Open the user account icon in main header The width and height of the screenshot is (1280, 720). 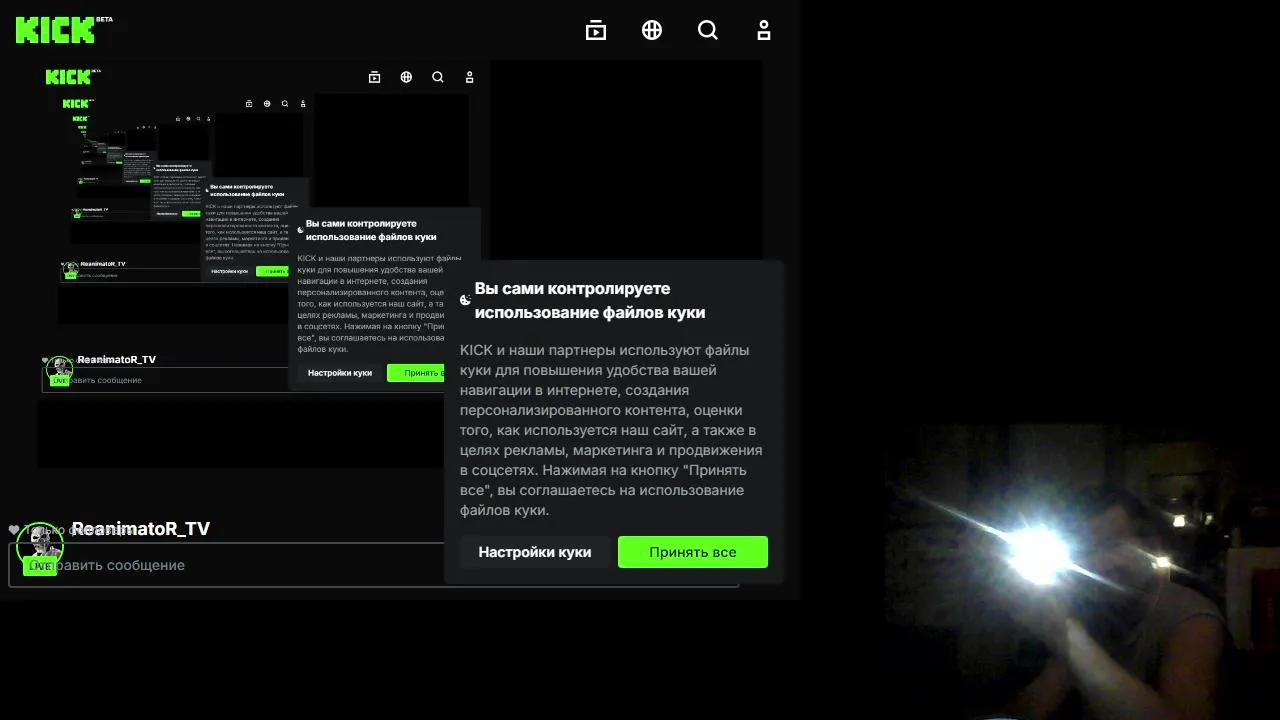click(x=764, y=30)
